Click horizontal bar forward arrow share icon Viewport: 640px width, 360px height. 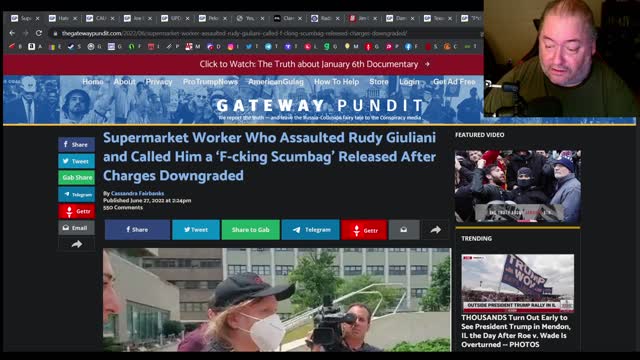435,230
